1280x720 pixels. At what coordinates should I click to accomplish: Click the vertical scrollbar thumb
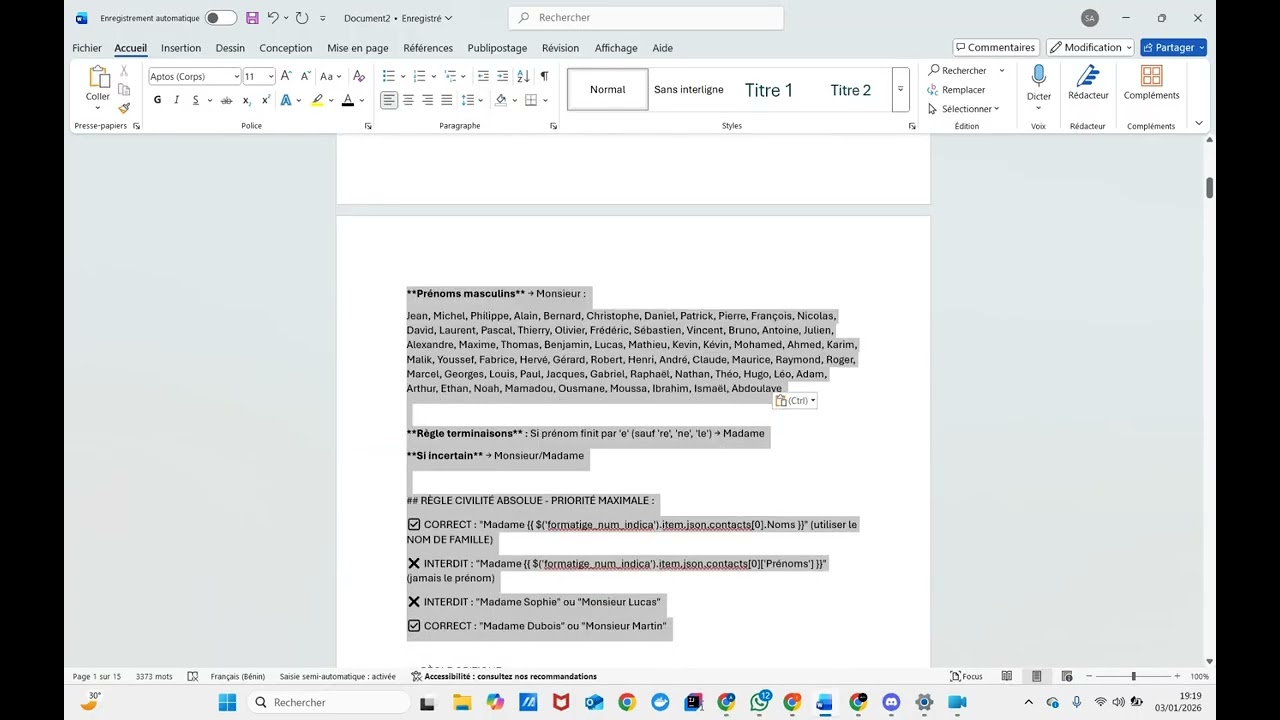(1210, 188)
